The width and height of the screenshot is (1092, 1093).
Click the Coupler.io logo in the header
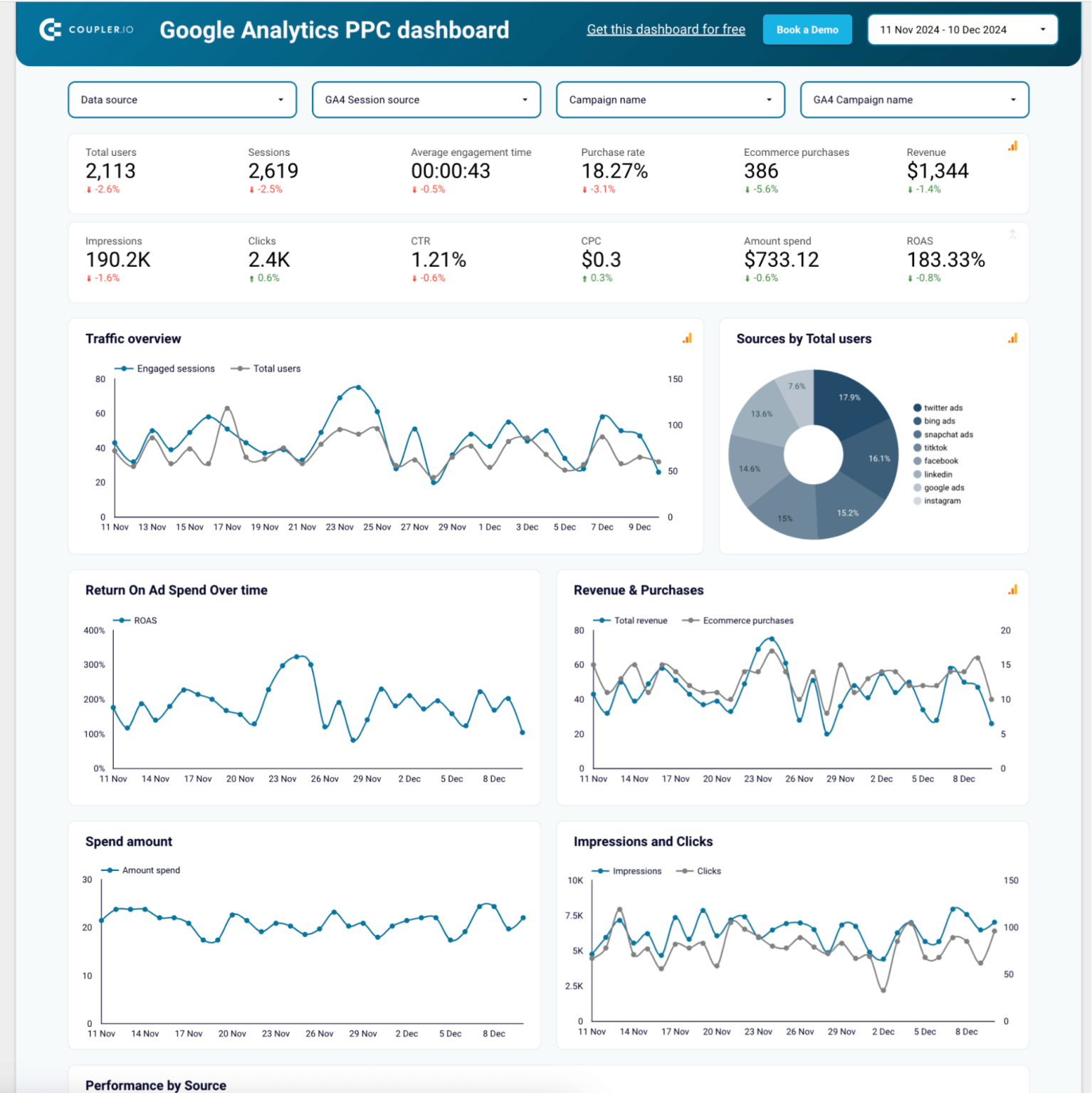point(87,29)
